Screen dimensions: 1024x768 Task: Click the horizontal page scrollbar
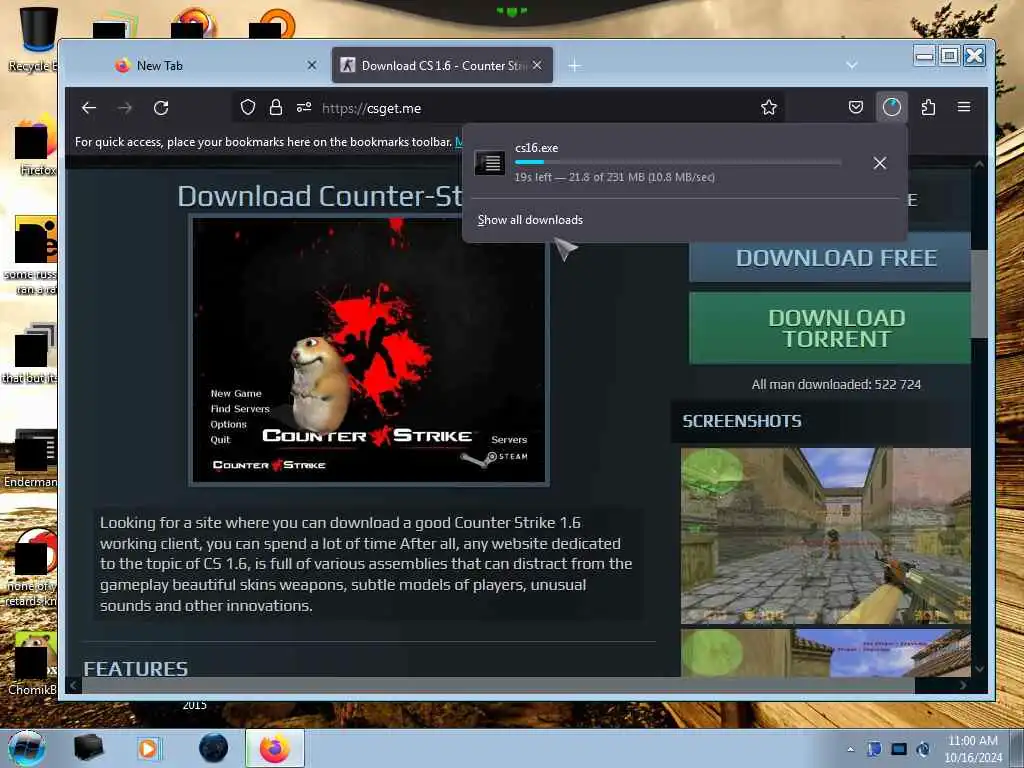[x=498, y=685]
